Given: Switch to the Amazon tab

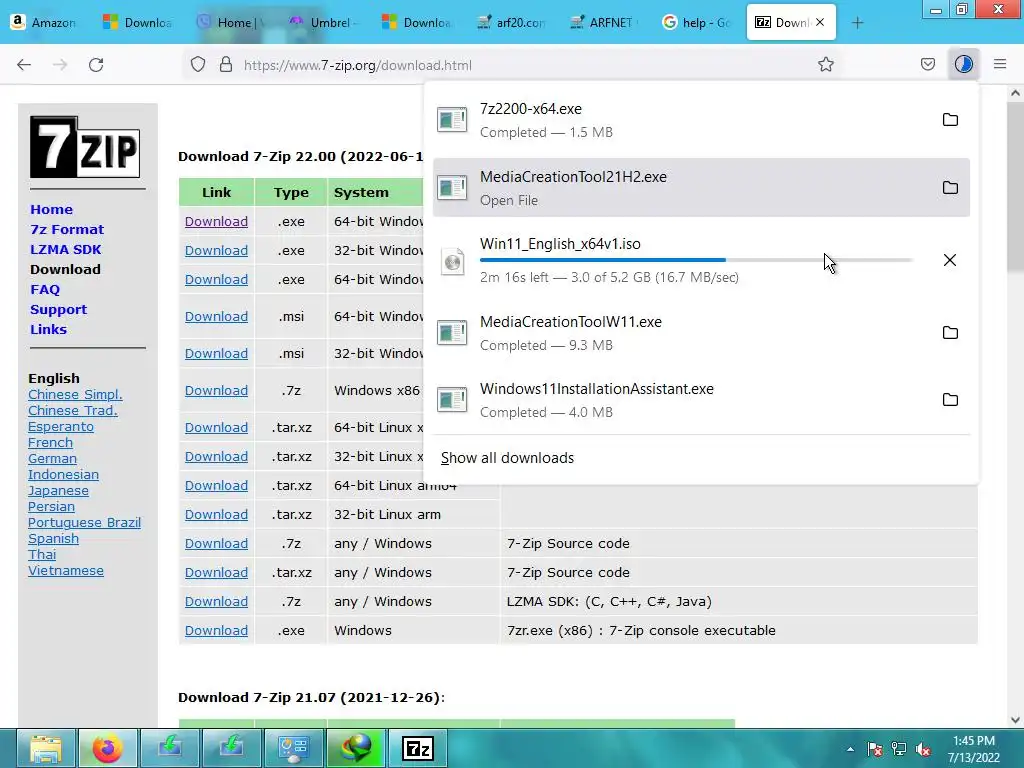Looking at the screenshot, I should click(44, 22).
